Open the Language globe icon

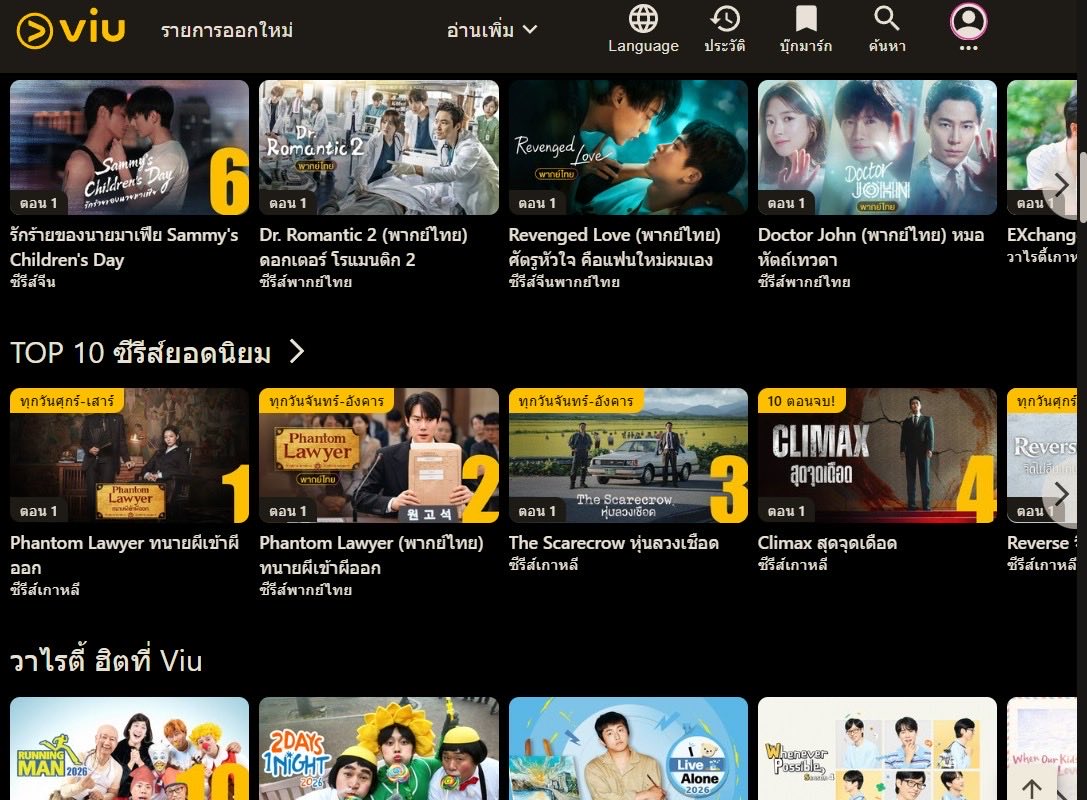(643, 19)
